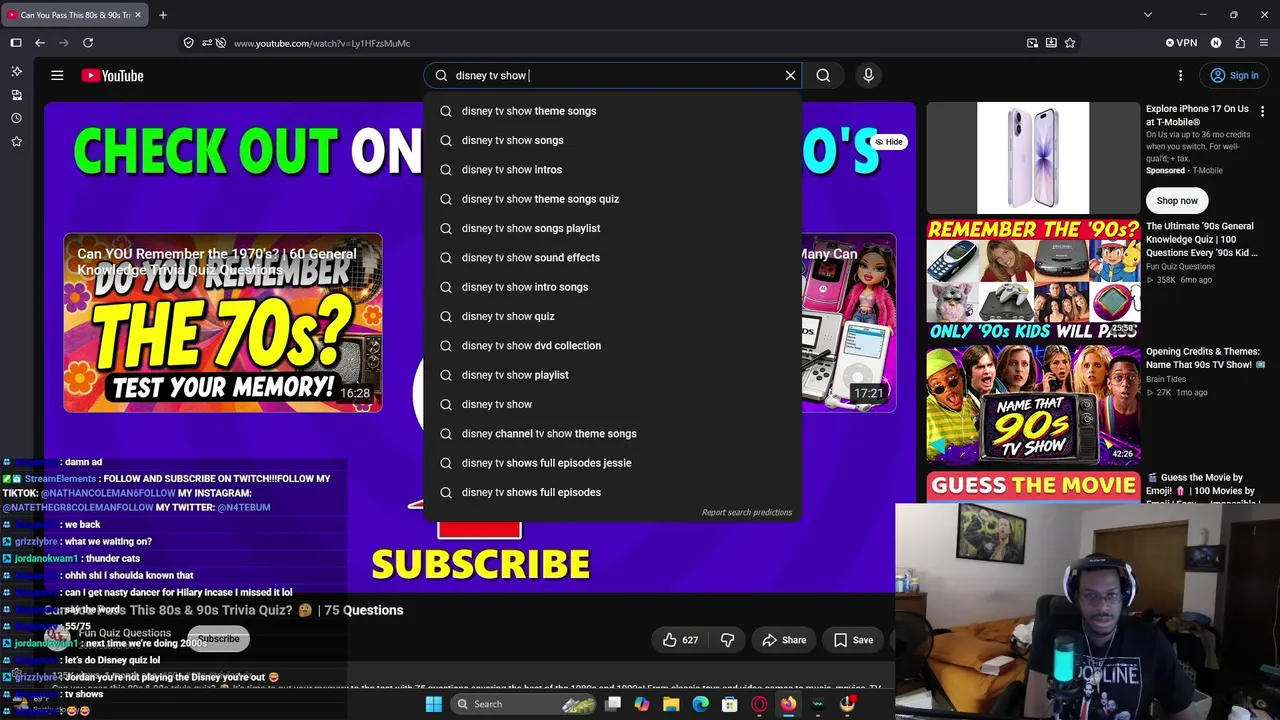Select suggestion 'disney tv show intro songs'
Screen dimensions: 1280x720
(612, 287)
